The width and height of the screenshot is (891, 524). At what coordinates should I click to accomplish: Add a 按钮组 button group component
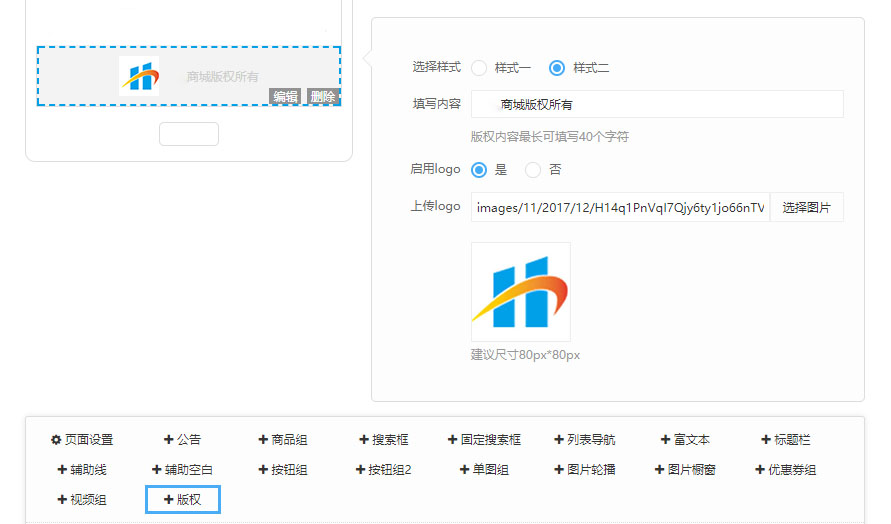pos(283,469)
